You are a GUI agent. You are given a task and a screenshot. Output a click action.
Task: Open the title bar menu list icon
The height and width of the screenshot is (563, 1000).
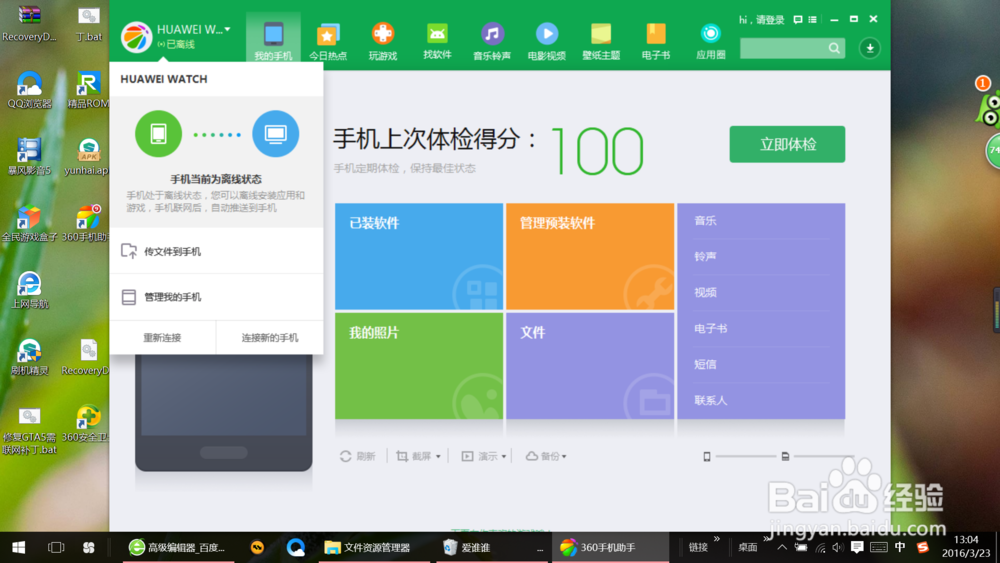click(x=812, y=20)
